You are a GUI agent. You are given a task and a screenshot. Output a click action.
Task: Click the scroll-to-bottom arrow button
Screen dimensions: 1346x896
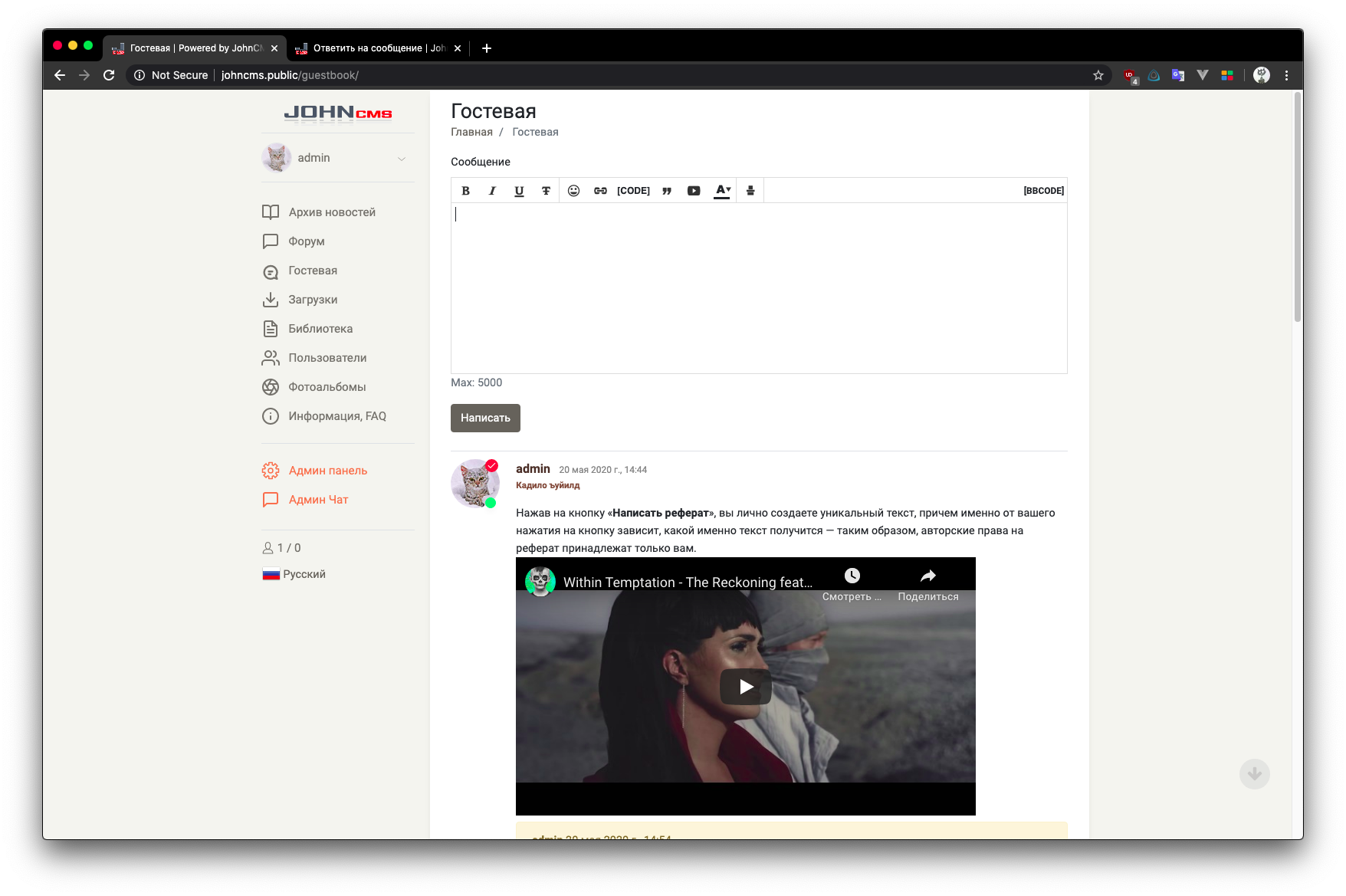[x=1255, y=774]
